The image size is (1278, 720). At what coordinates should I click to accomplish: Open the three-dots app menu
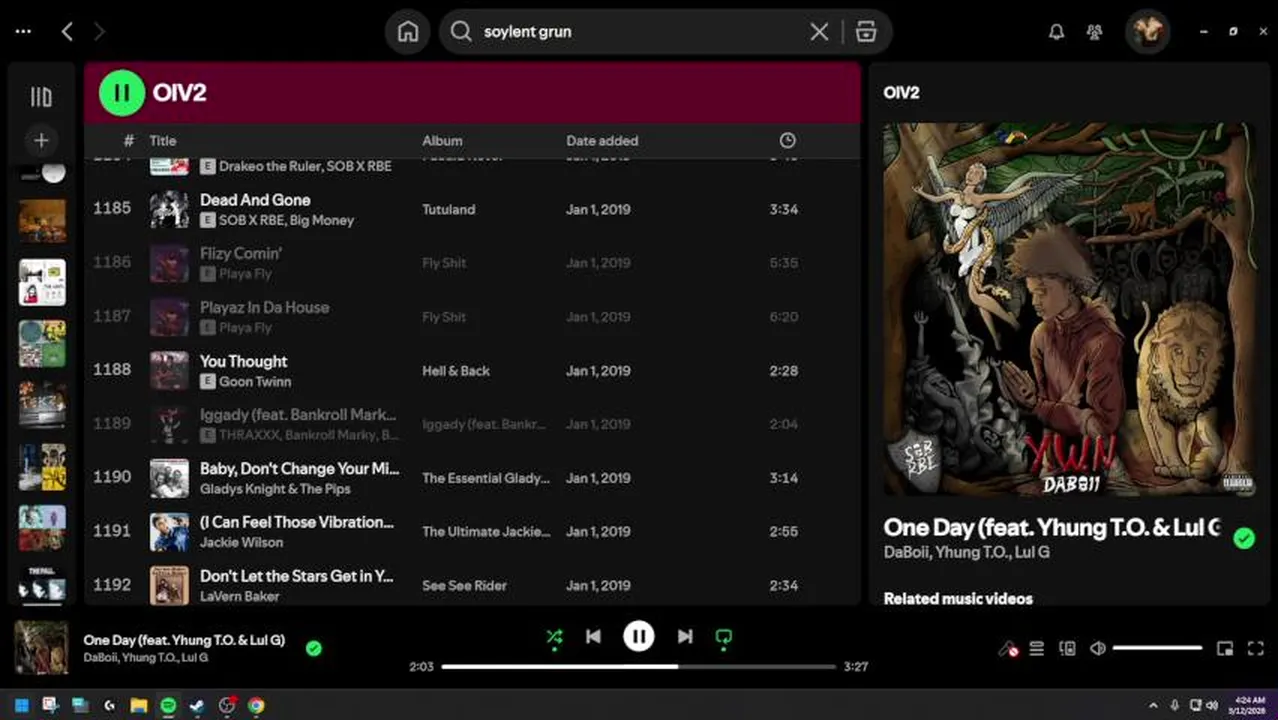click(23, 32)
